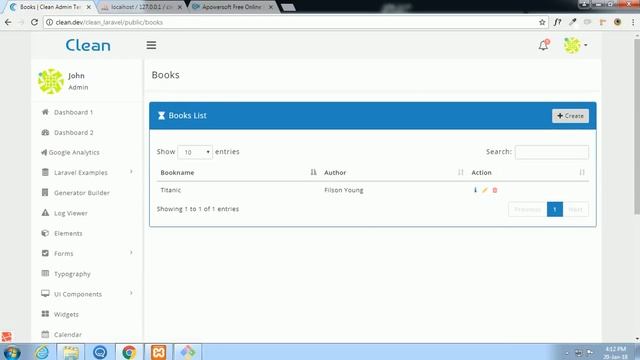Viewport: 640px width, 360px height.
Task: Delete the Titanic book entry
Action: coord(495,190)
